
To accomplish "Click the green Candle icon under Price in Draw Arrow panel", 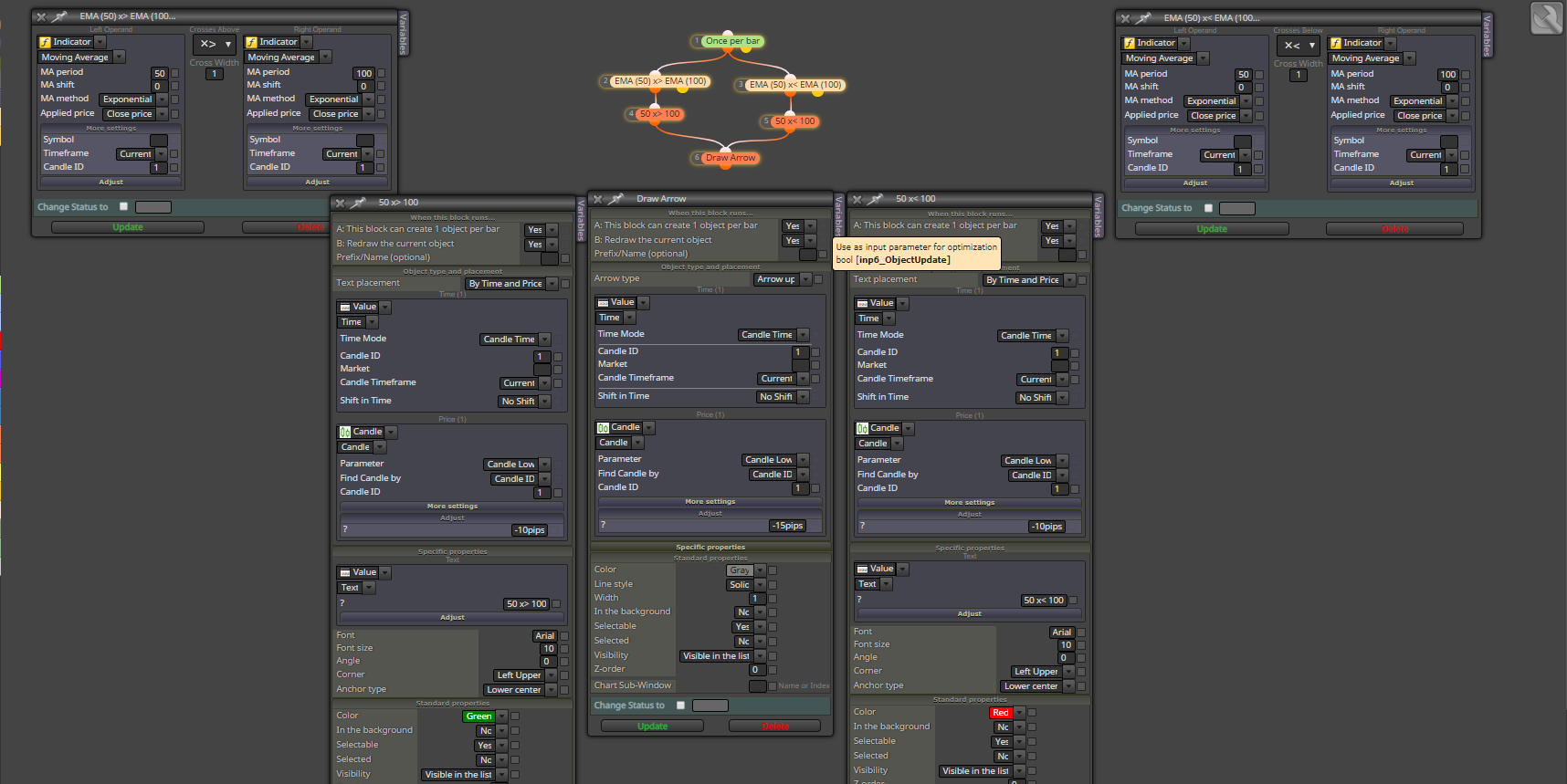I will point(603,427).
